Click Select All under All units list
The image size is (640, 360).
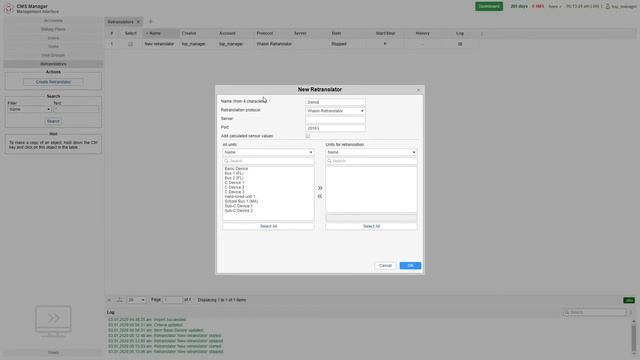[x=268, y=226]
